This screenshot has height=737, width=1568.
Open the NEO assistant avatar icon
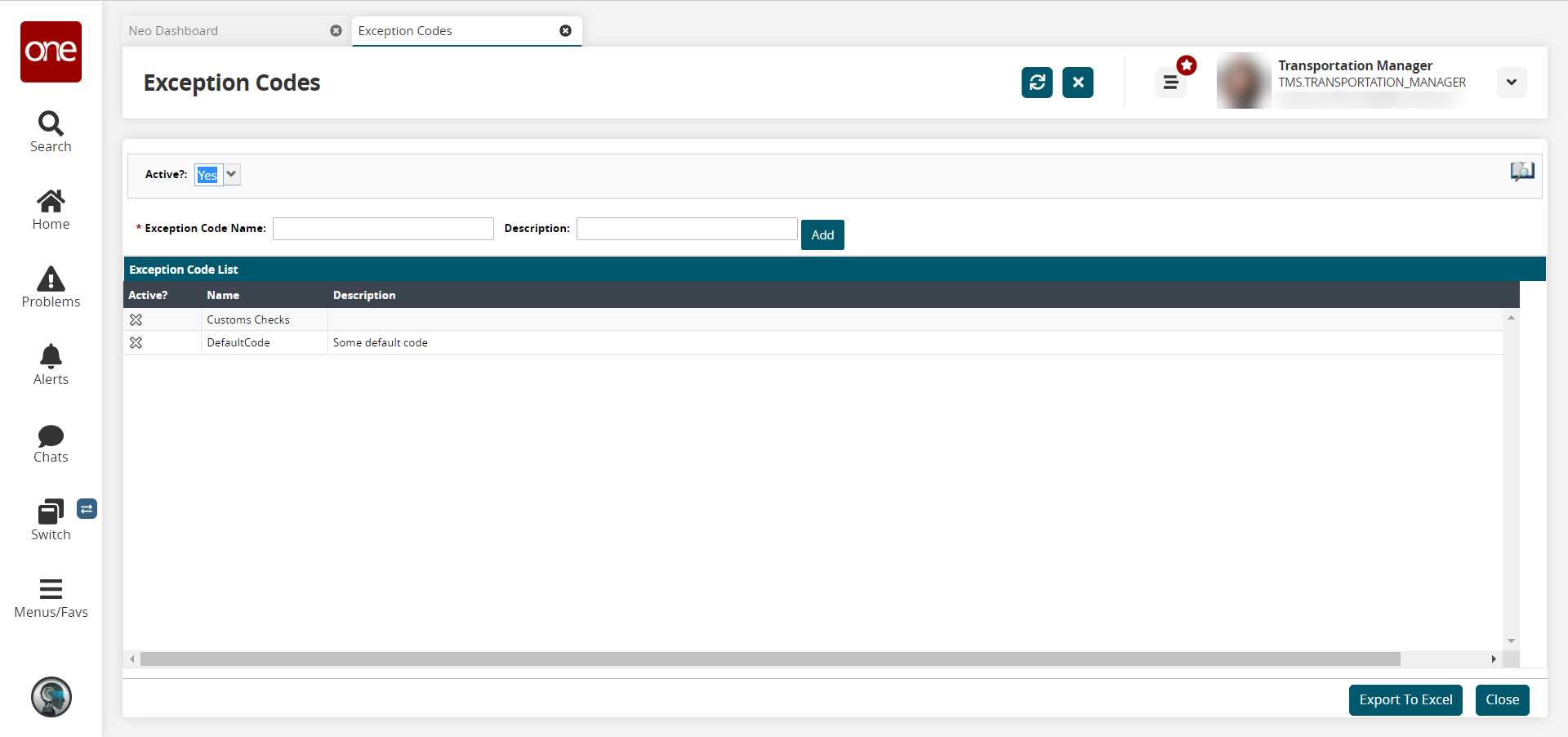coord(51,697)
